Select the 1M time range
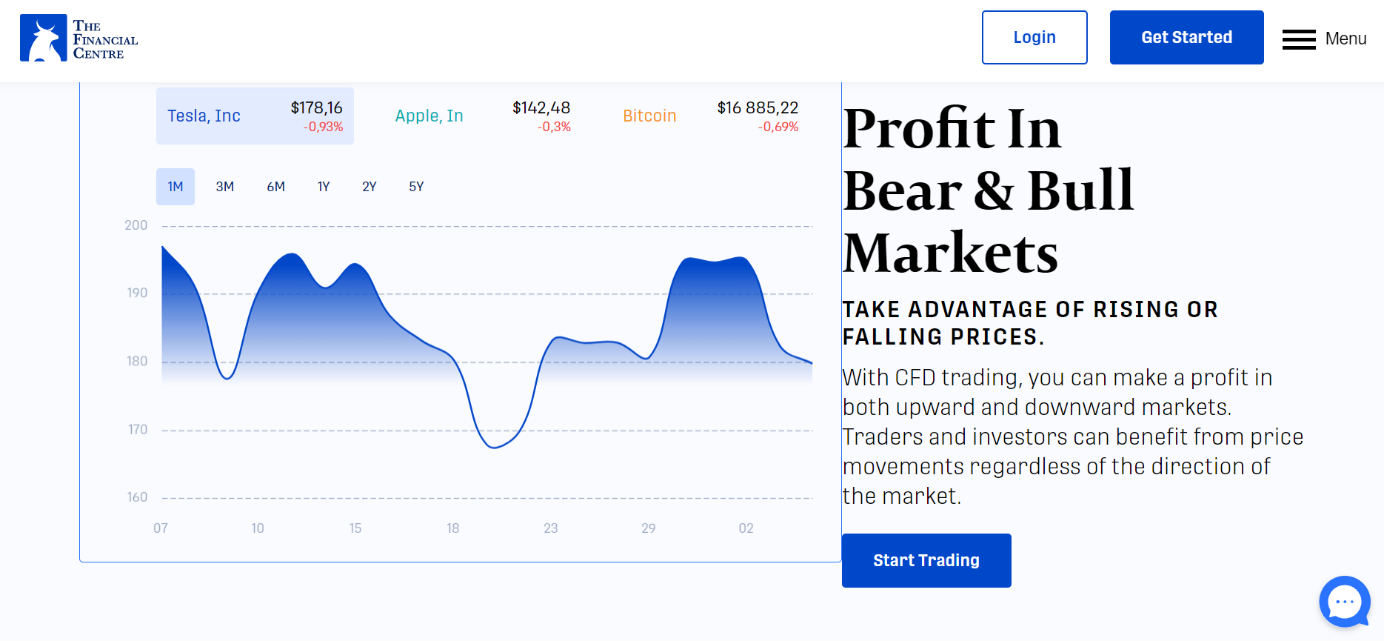Viewport: 1384px width, 641px height. [175, 187]
